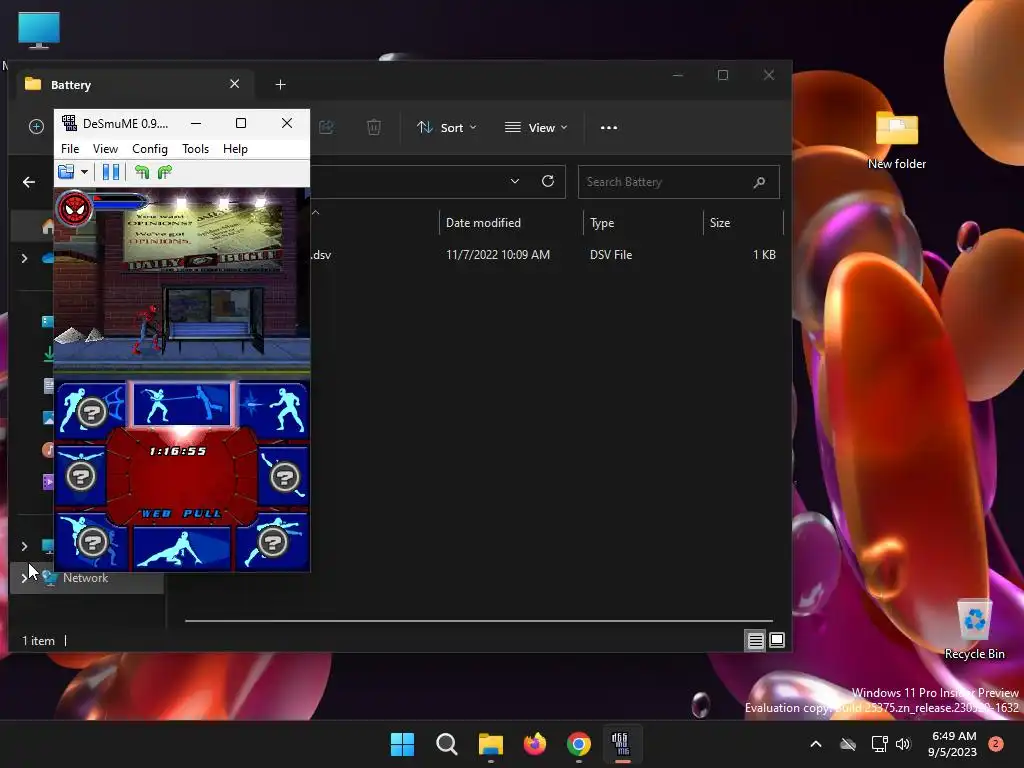
Task: Refresh the Battery folder
Action: [548, 181]
